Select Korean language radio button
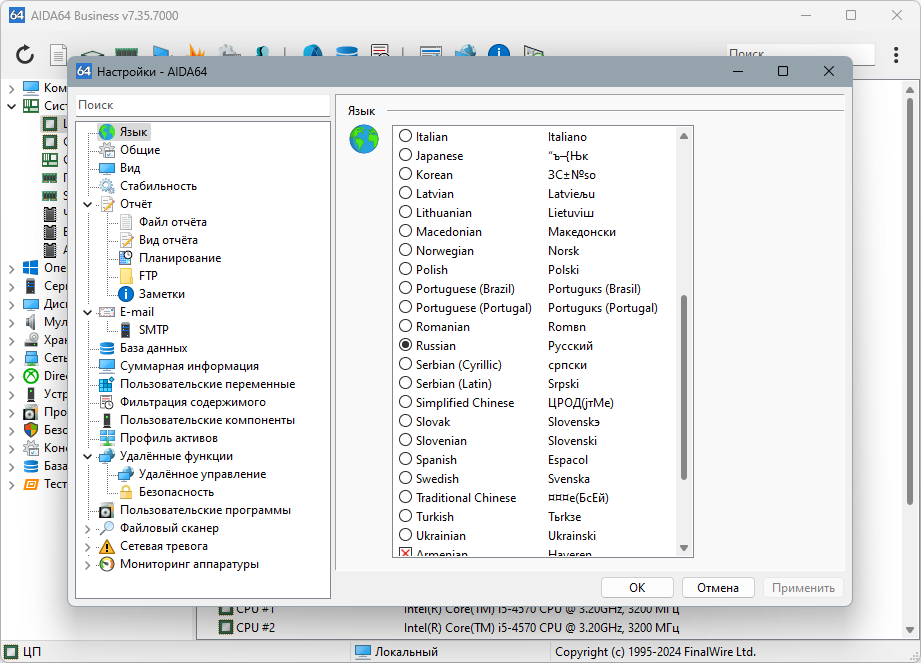This screenshot has height=663, width=921. pos(405,174)
